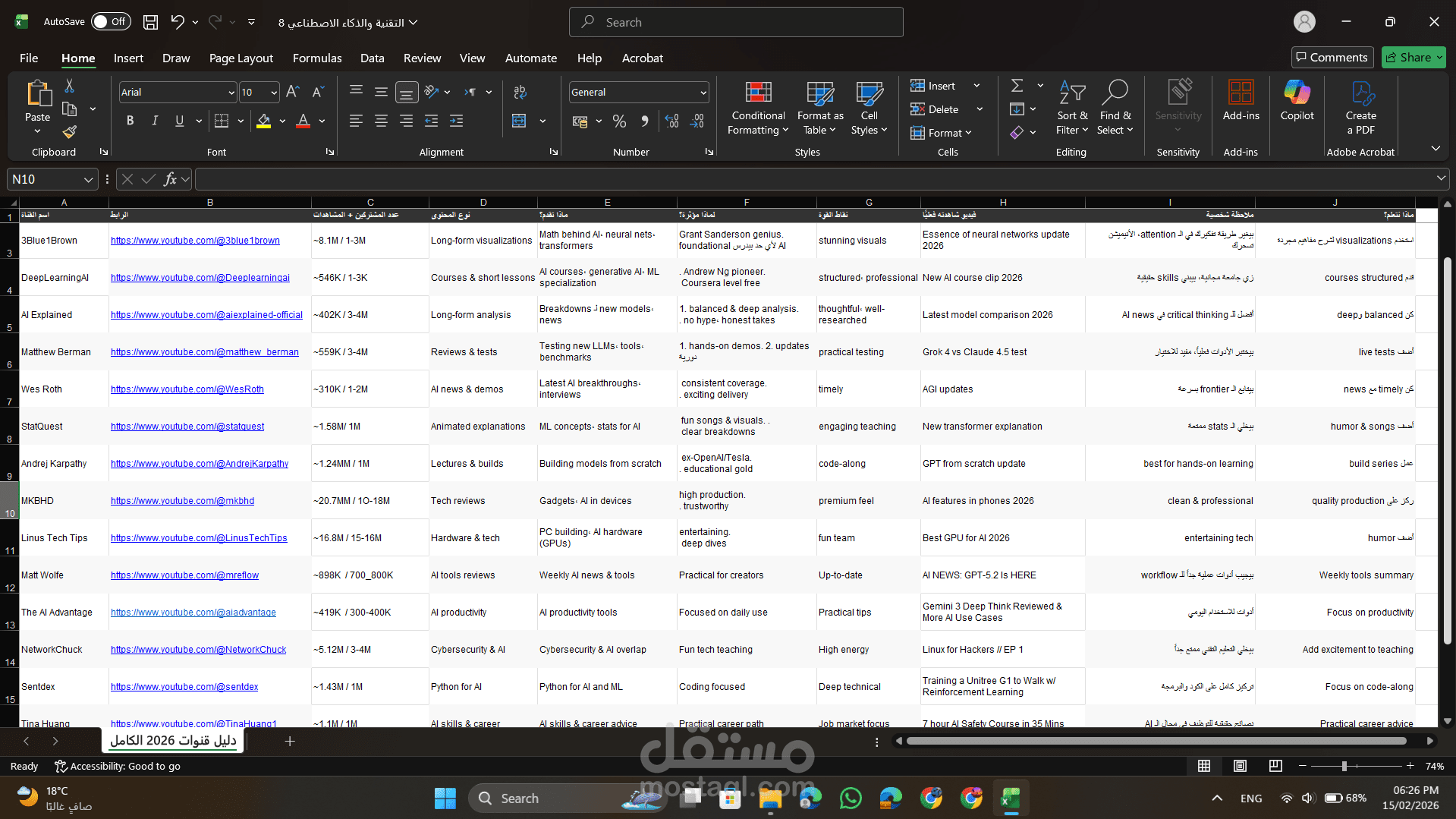Open the Paste options dropdown arrow
The width and height of the screenshot is (1456, 819).
pos(37,131)
